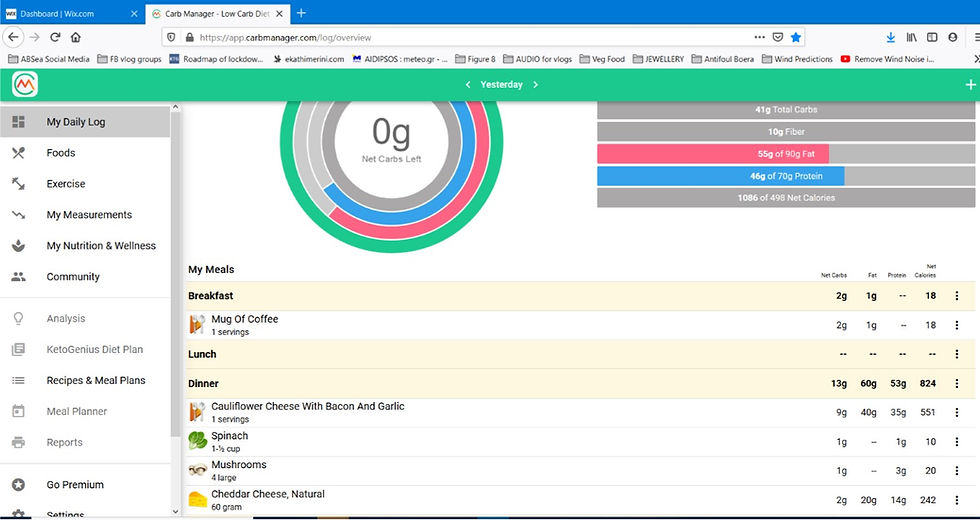Open the Firefox hamburger menu

pos(976,38)
